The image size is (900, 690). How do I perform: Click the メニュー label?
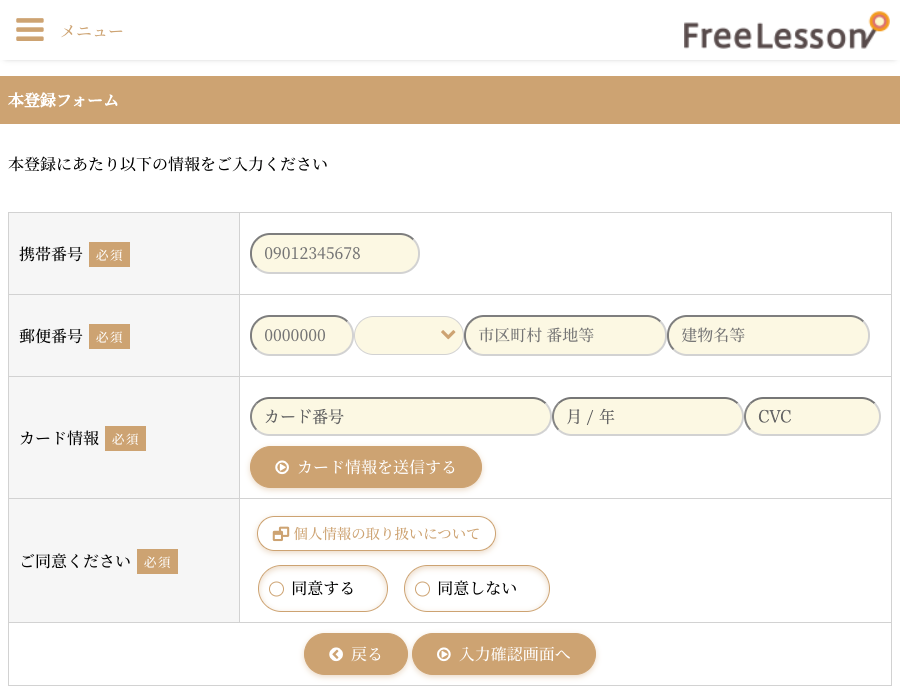pyautogui.click(x=91, y=31)
